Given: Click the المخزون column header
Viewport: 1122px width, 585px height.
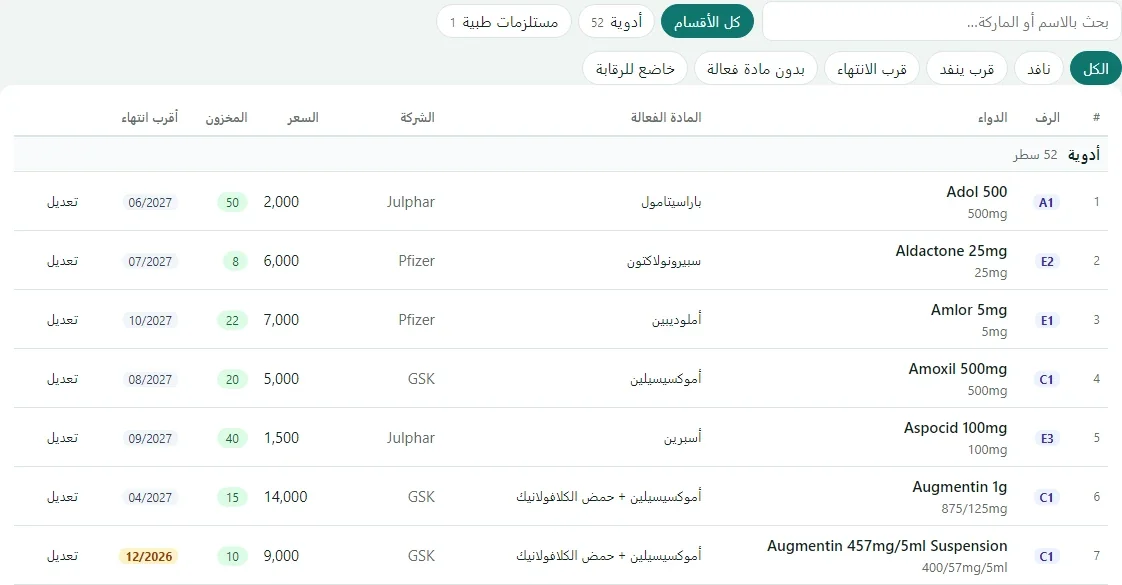Looking at the screenshot, I should pos(226,117).
